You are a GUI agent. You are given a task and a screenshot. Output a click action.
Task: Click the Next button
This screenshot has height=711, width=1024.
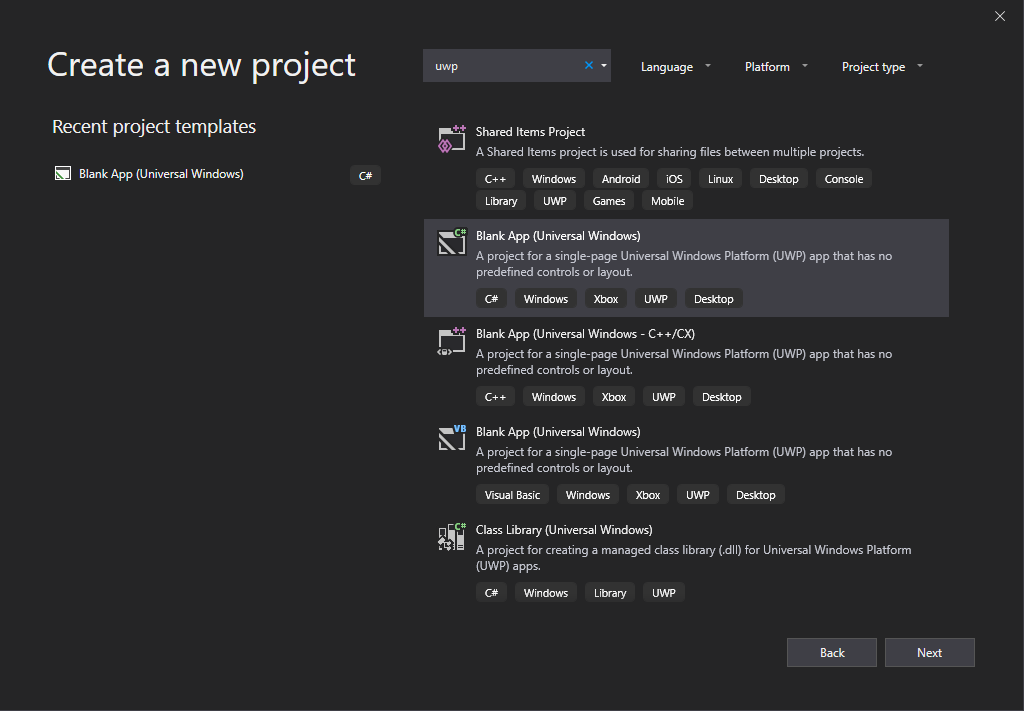(x=929, y=652)
